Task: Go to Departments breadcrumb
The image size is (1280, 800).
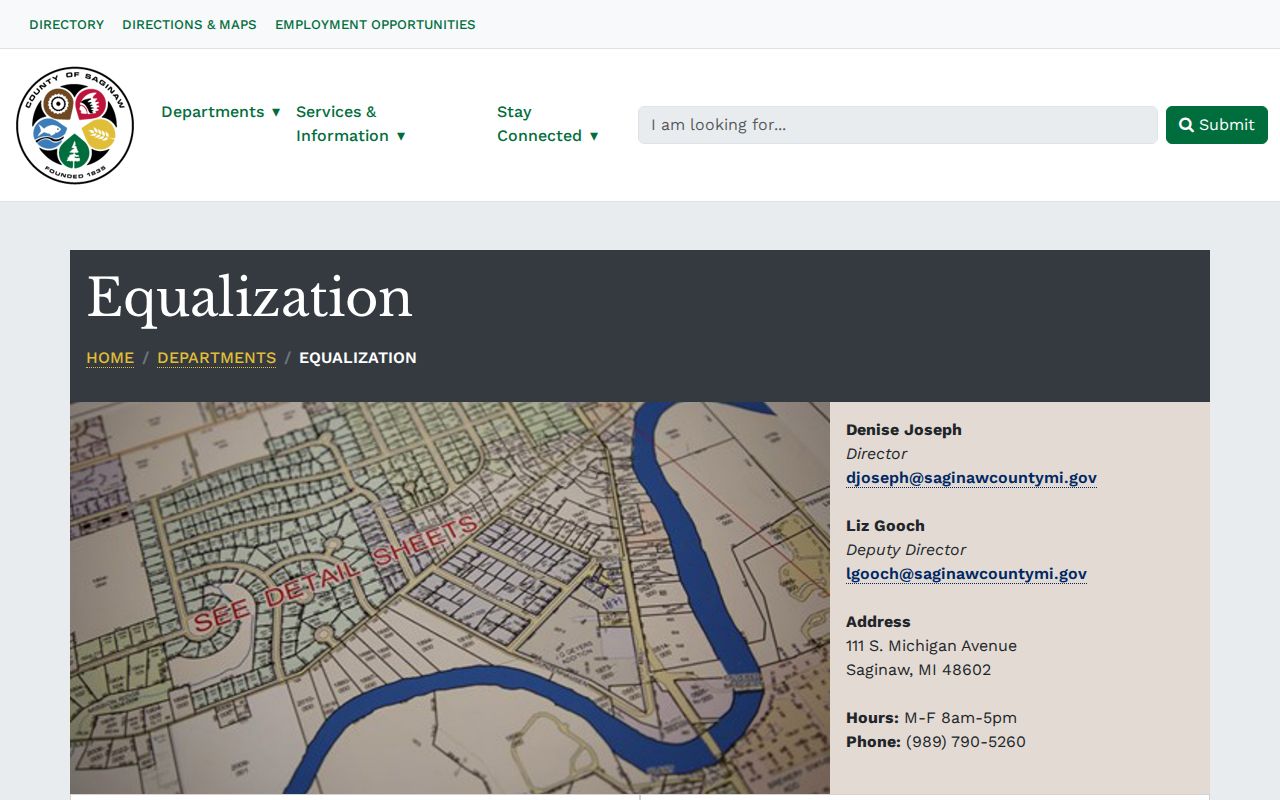Action: click(x=216, y=358)
